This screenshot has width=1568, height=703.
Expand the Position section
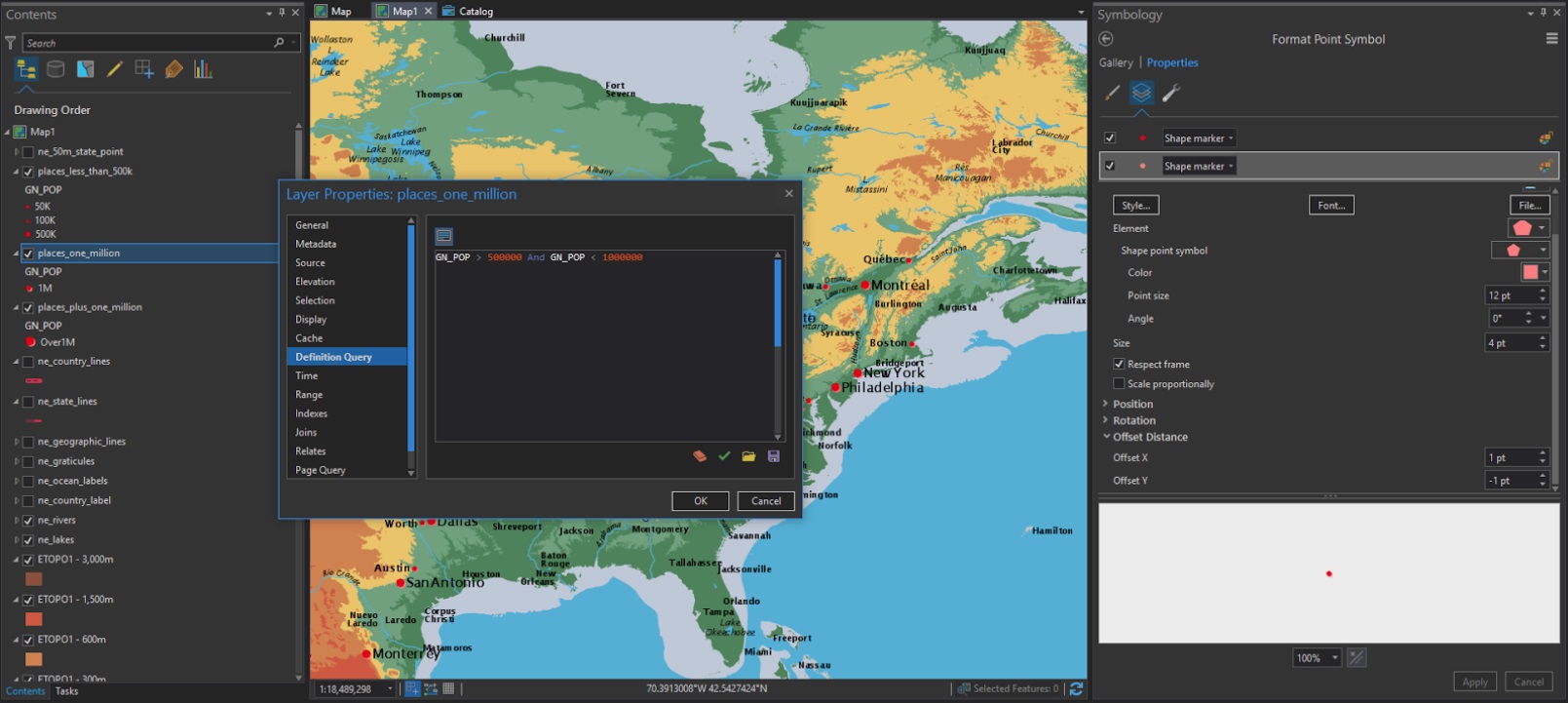(1132, 404)
